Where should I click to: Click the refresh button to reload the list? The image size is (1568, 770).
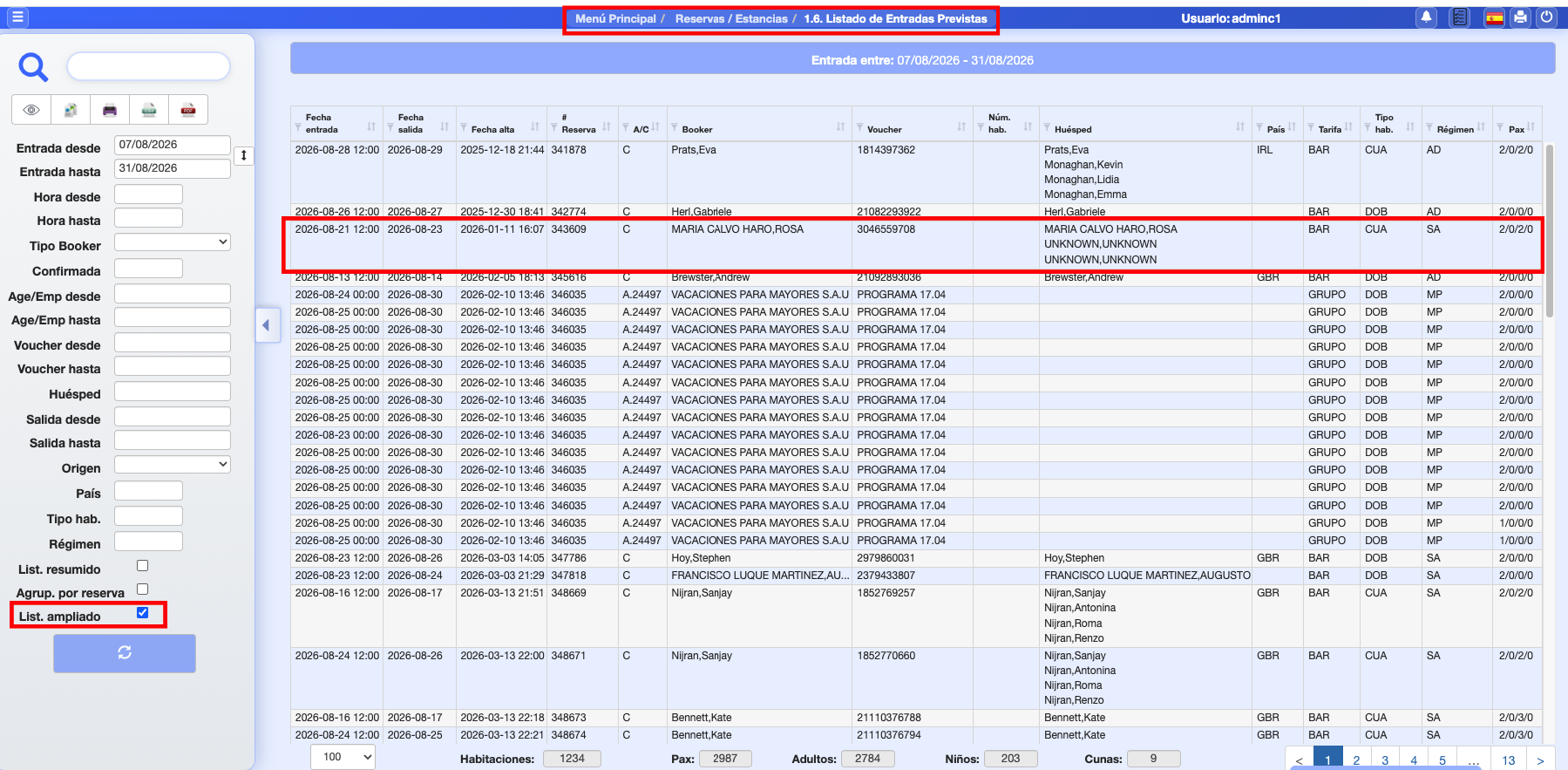(x=125, y=653)
